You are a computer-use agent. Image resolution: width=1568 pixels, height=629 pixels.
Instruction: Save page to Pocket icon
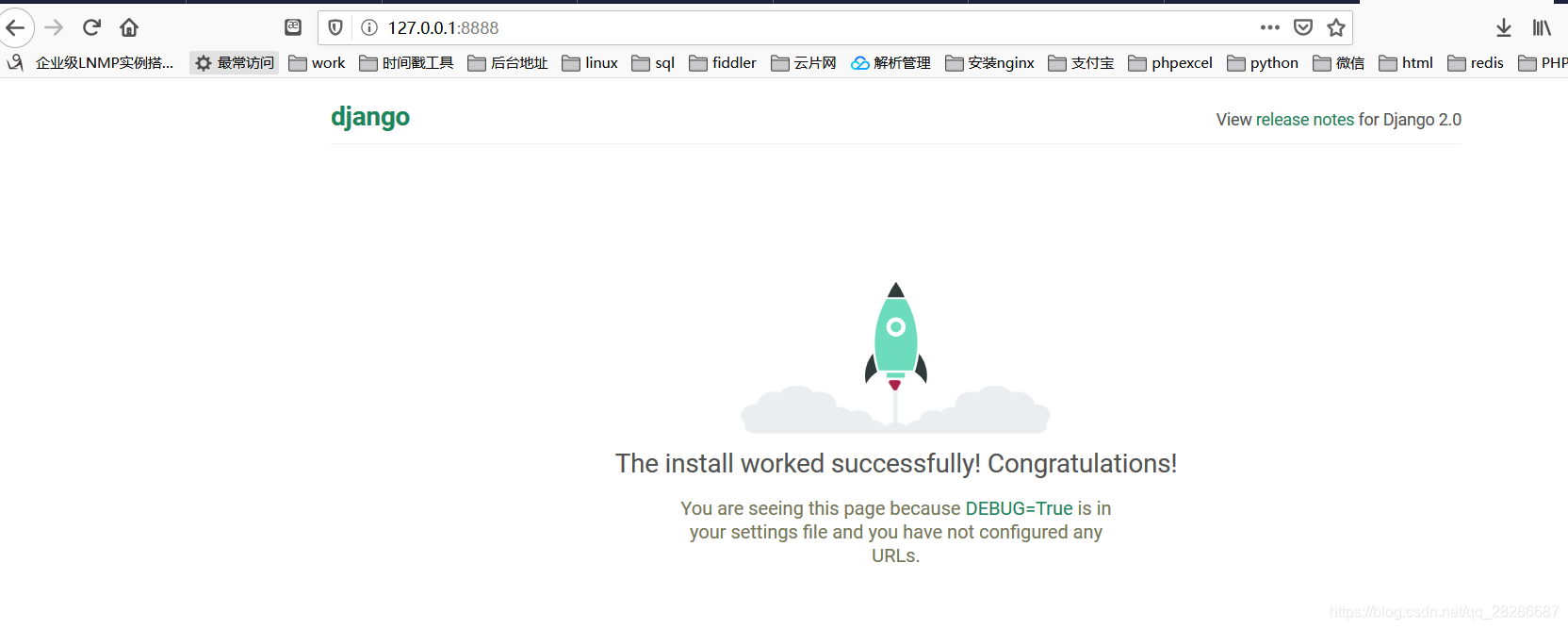click(1303, 27)
